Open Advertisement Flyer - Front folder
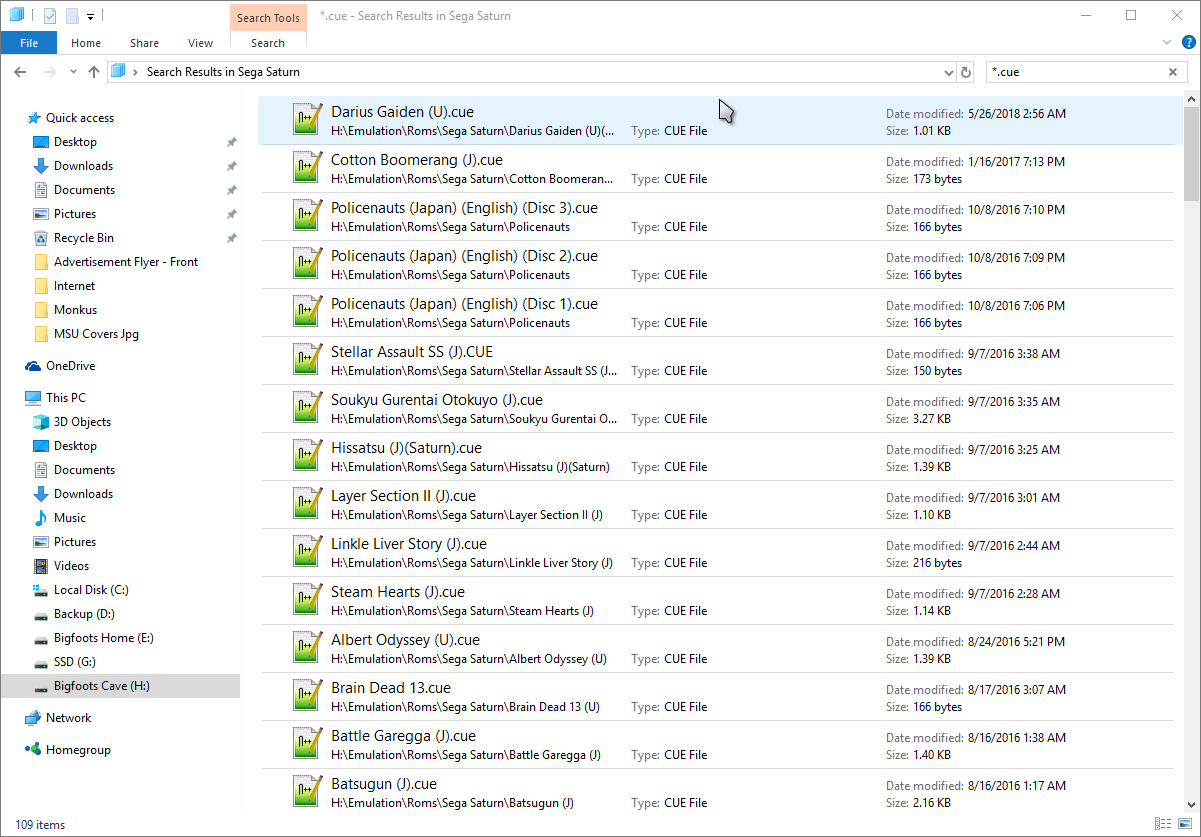1201x837 pixels. [x=126, y=262]
